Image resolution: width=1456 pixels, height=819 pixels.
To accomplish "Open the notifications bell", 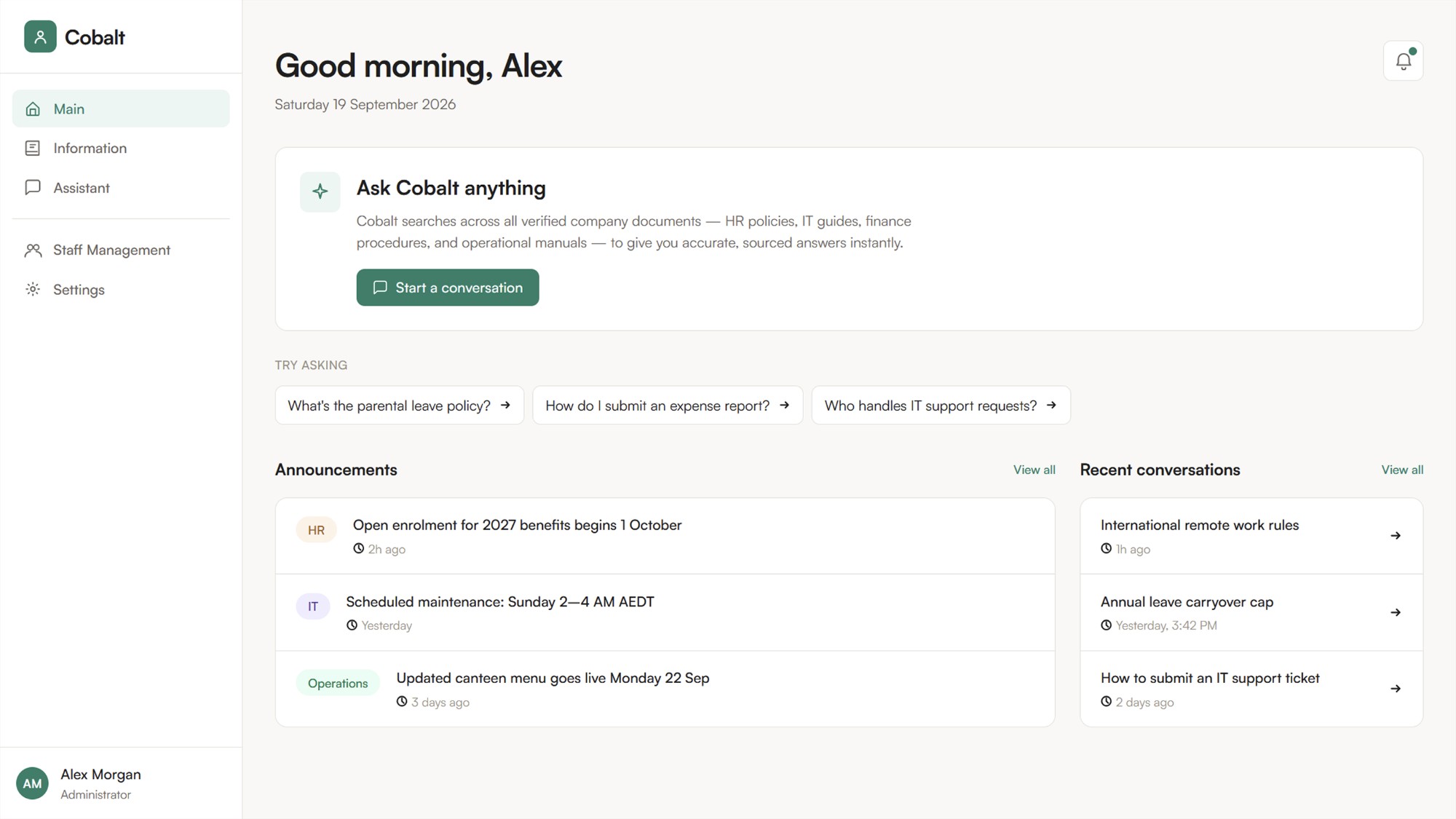I will click(x=1403, y=60).
